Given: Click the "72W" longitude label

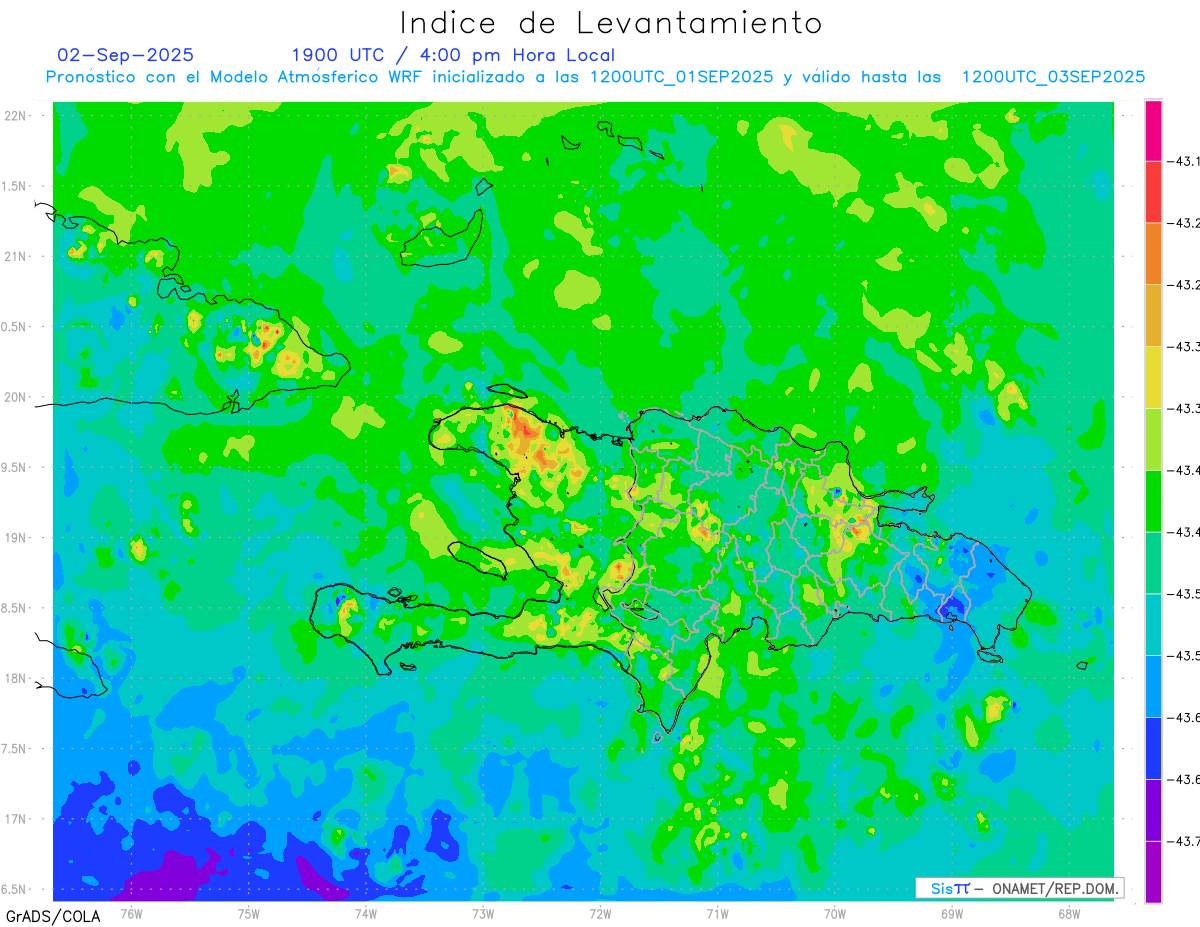Looking at the screenshot, I should [x=600, y=913].
